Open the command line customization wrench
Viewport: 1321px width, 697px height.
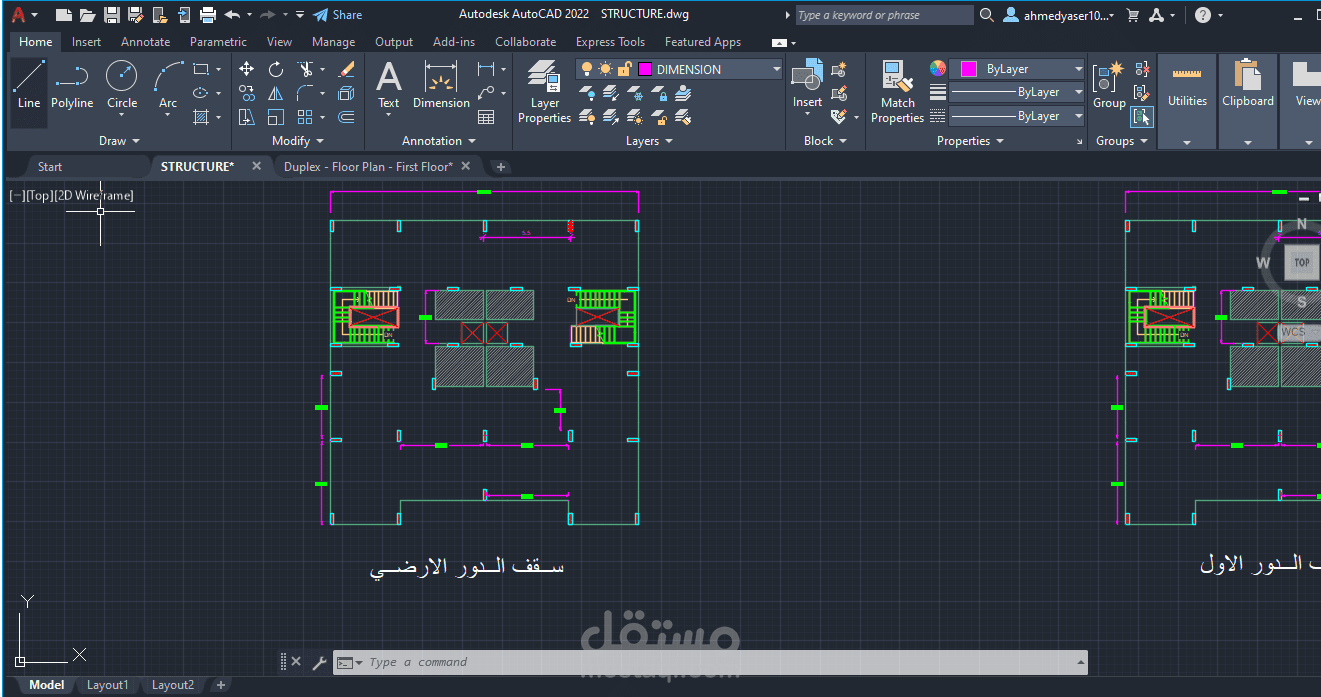click(x=319, y=662)
